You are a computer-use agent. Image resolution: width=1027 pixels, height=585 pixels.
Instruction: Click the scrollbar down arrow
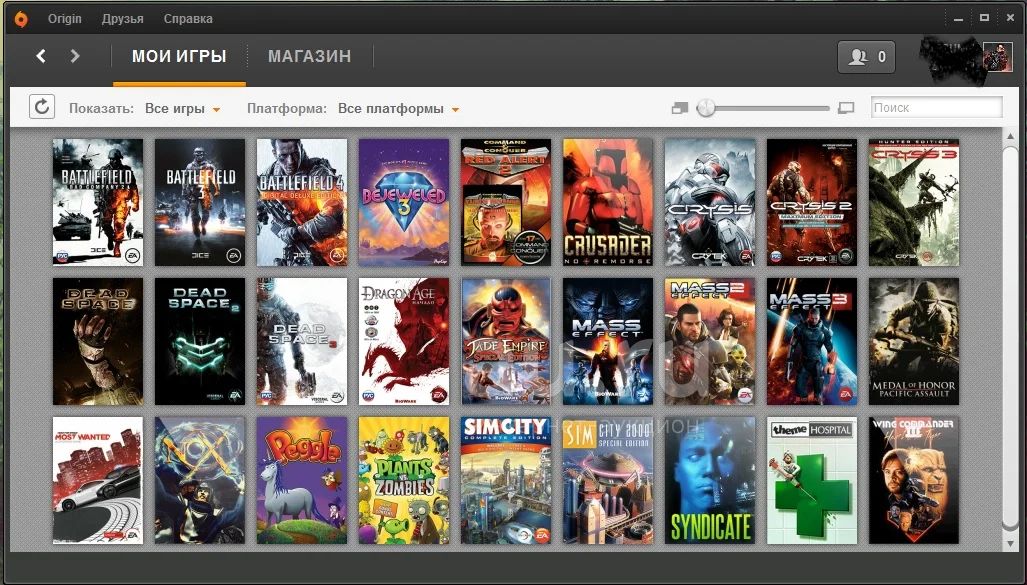[1009, 542]
